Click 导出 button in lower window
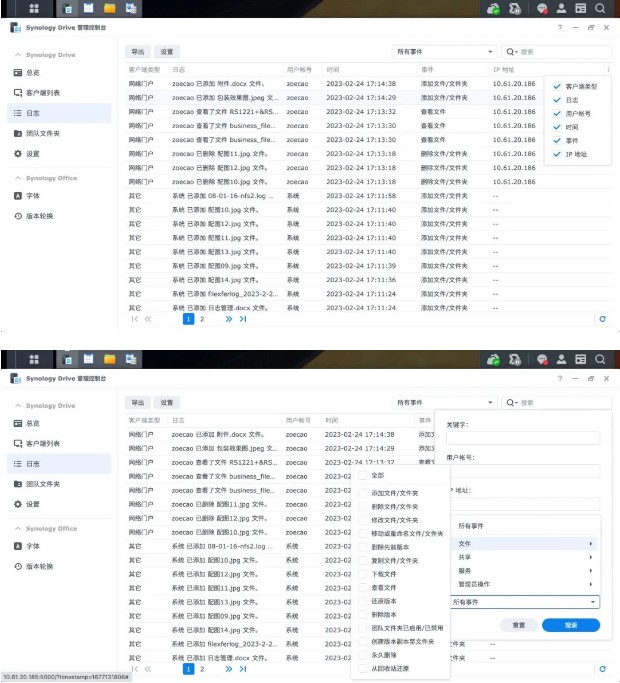620x683 pixels. 138,402
